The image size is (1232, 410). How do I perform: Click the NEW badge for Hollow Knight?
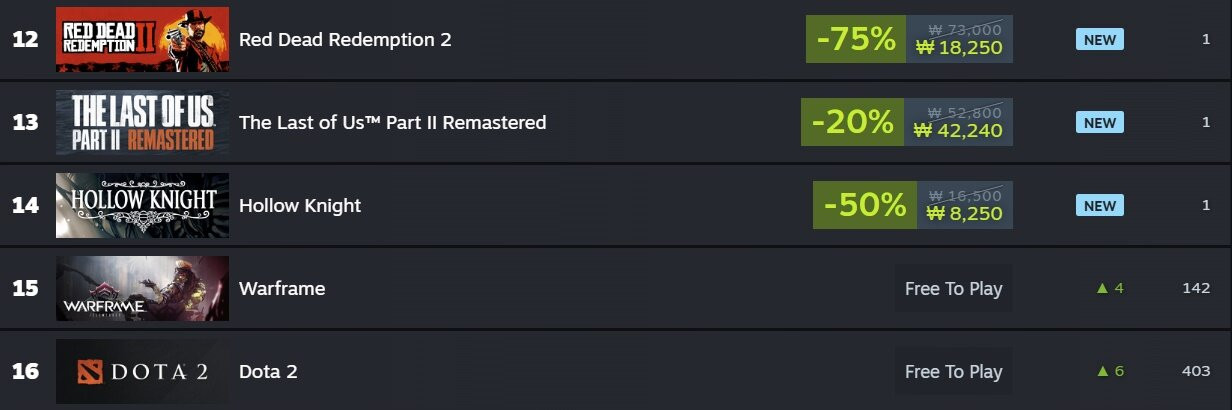tap(1100, 205)
